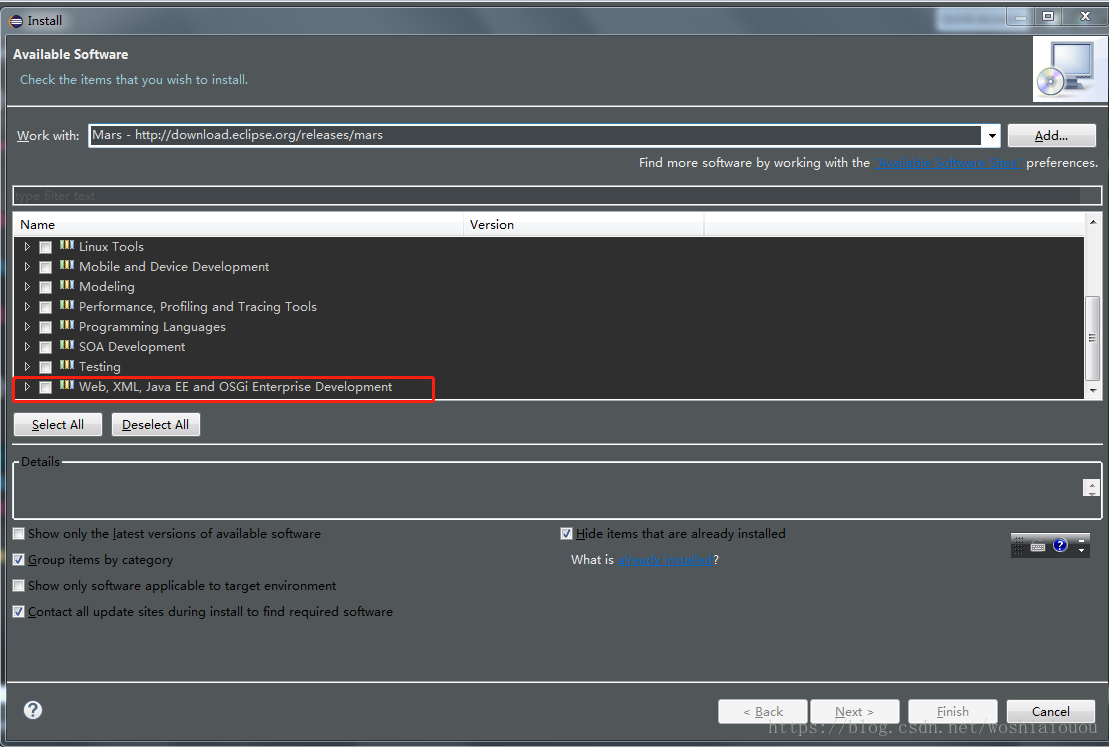Go back with the Back button
This screenshot has width=1109, height=747.
(x=762, y=711)
